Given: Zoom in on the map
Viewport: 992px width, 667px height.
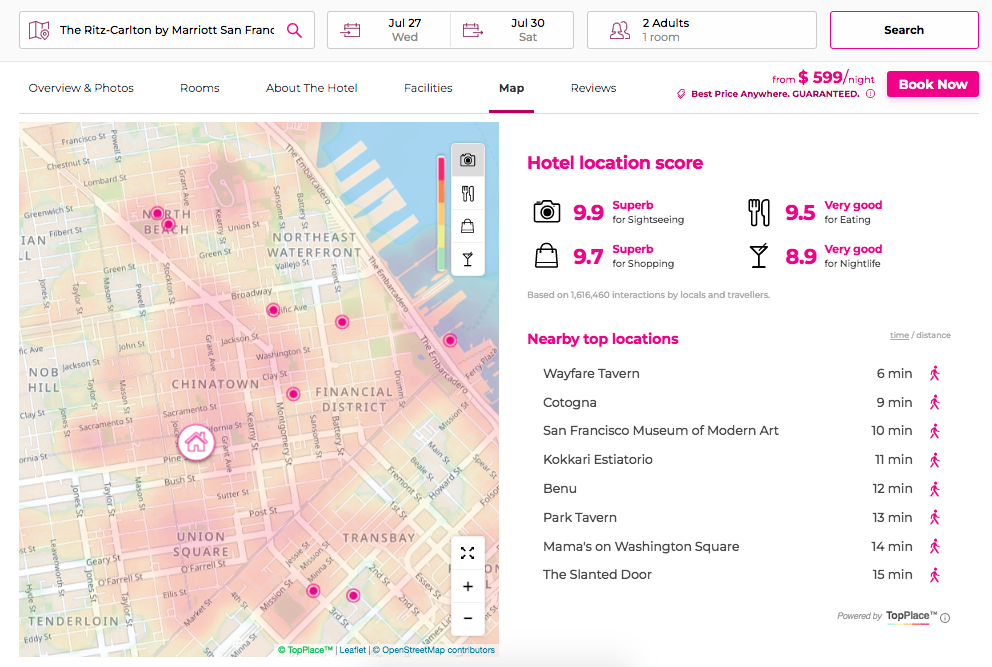Looking at the screenshot, I should point(467,586).
